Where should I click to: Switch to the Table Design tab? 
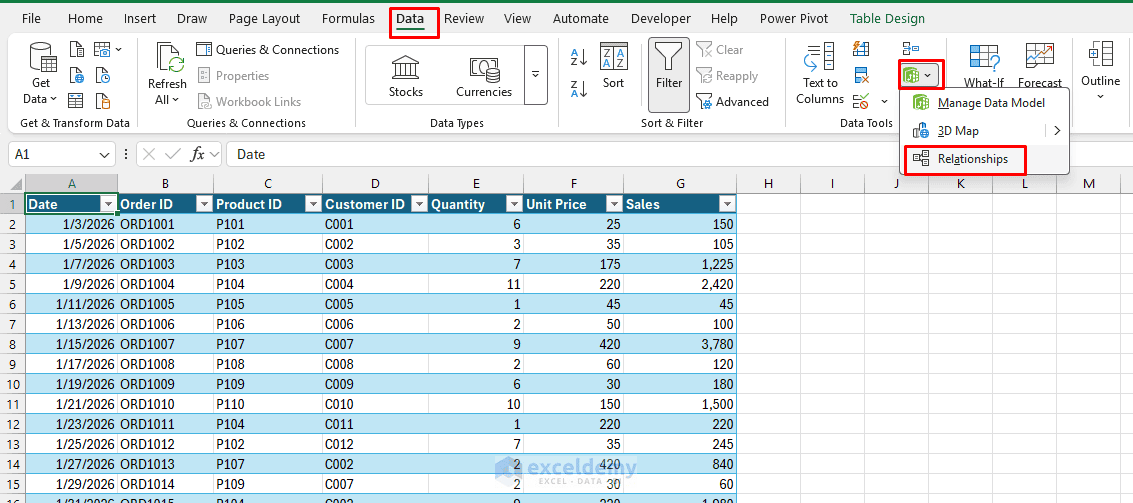click(887, 19)
